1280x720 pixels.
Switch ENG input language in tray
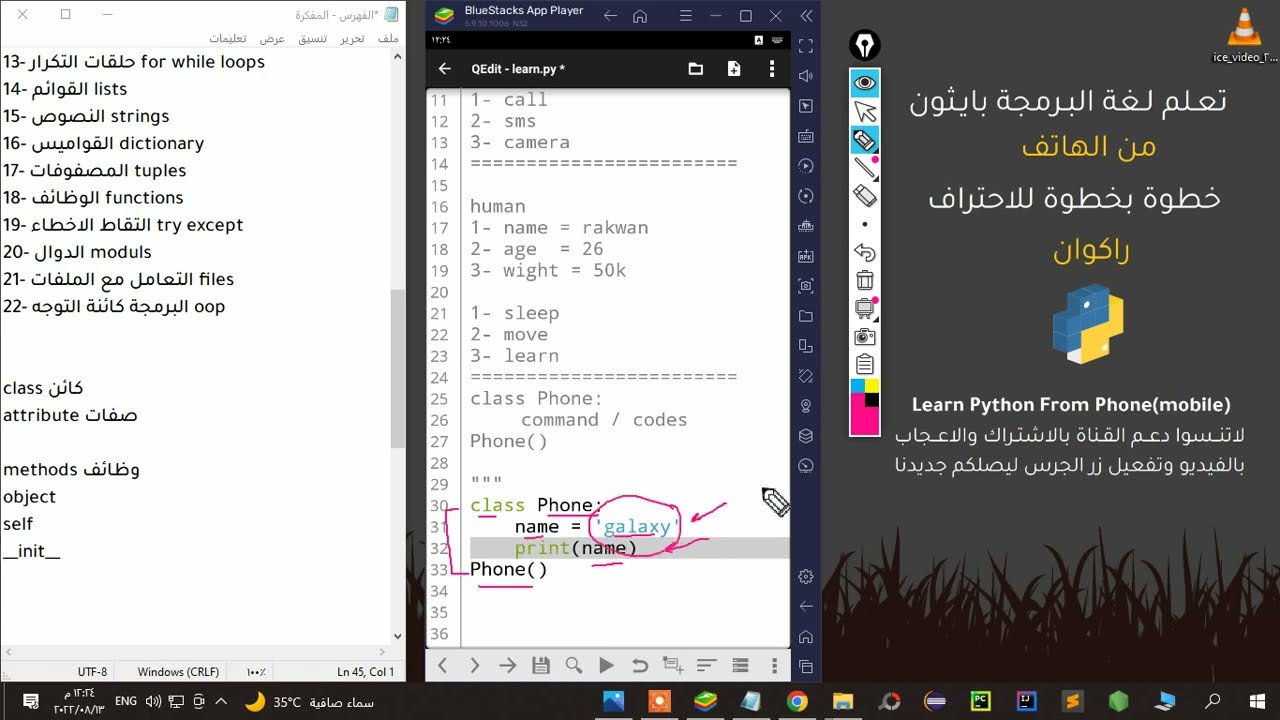tap(126, 701)
